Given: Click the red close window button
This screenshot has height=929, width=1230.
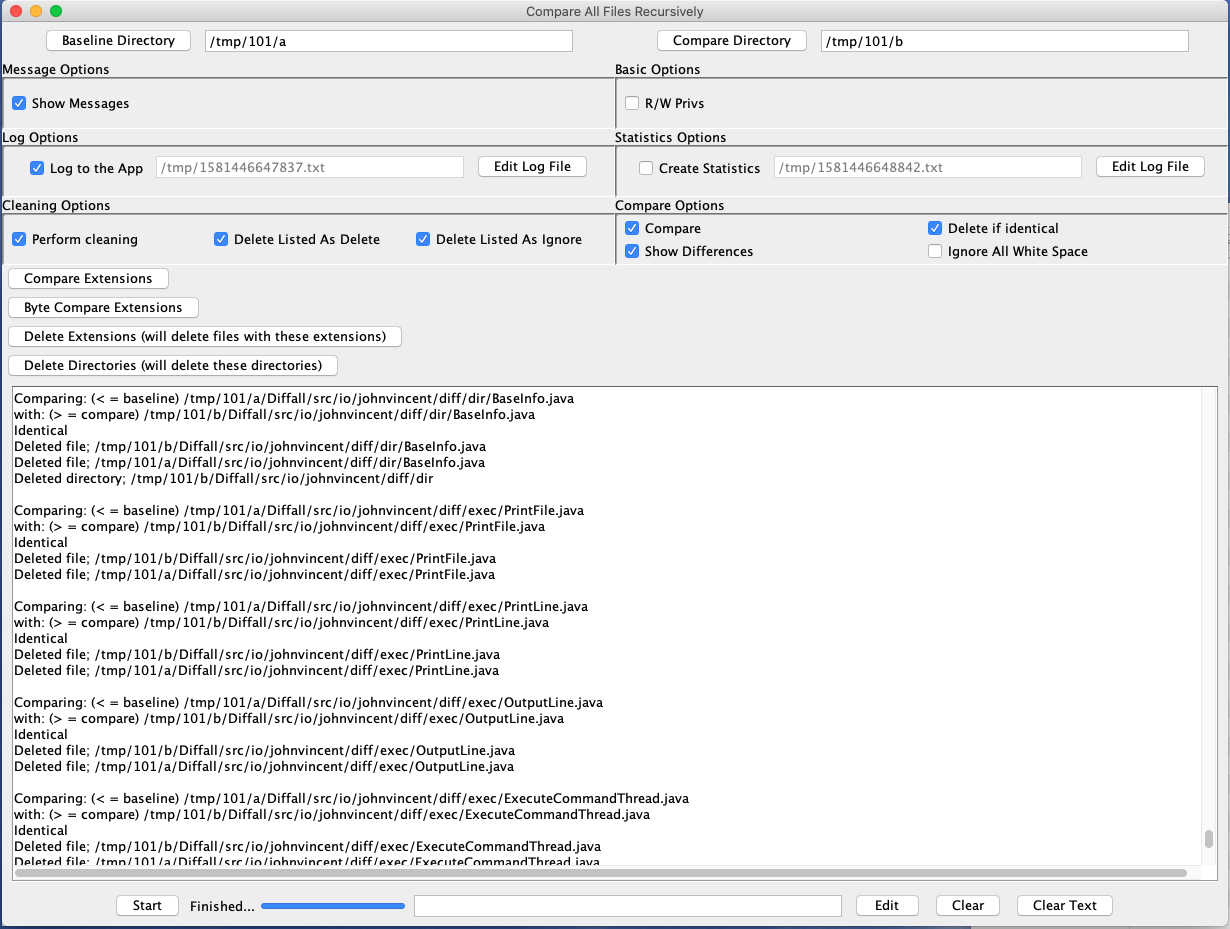Looking at the screenshot, I should [16, 11].
